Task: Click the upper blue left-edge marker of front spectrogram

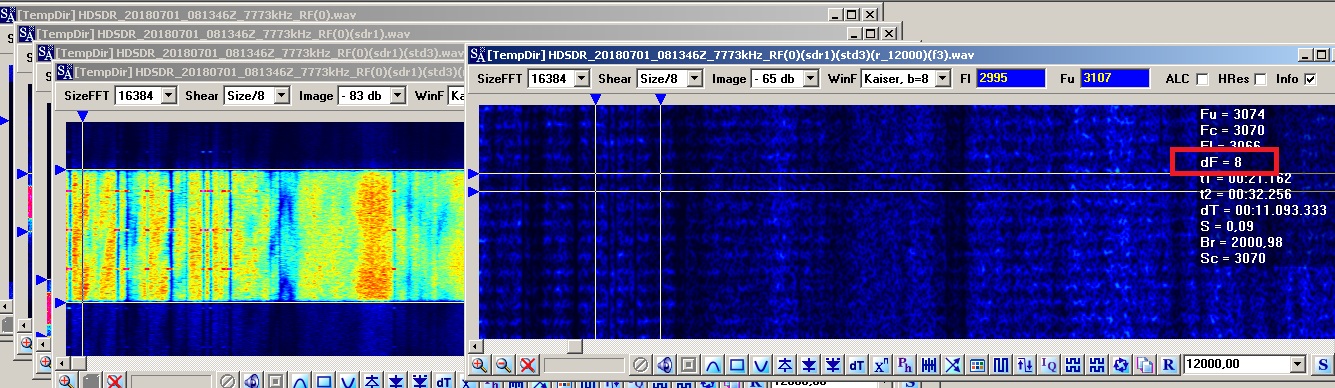Action: pos(474,174)
